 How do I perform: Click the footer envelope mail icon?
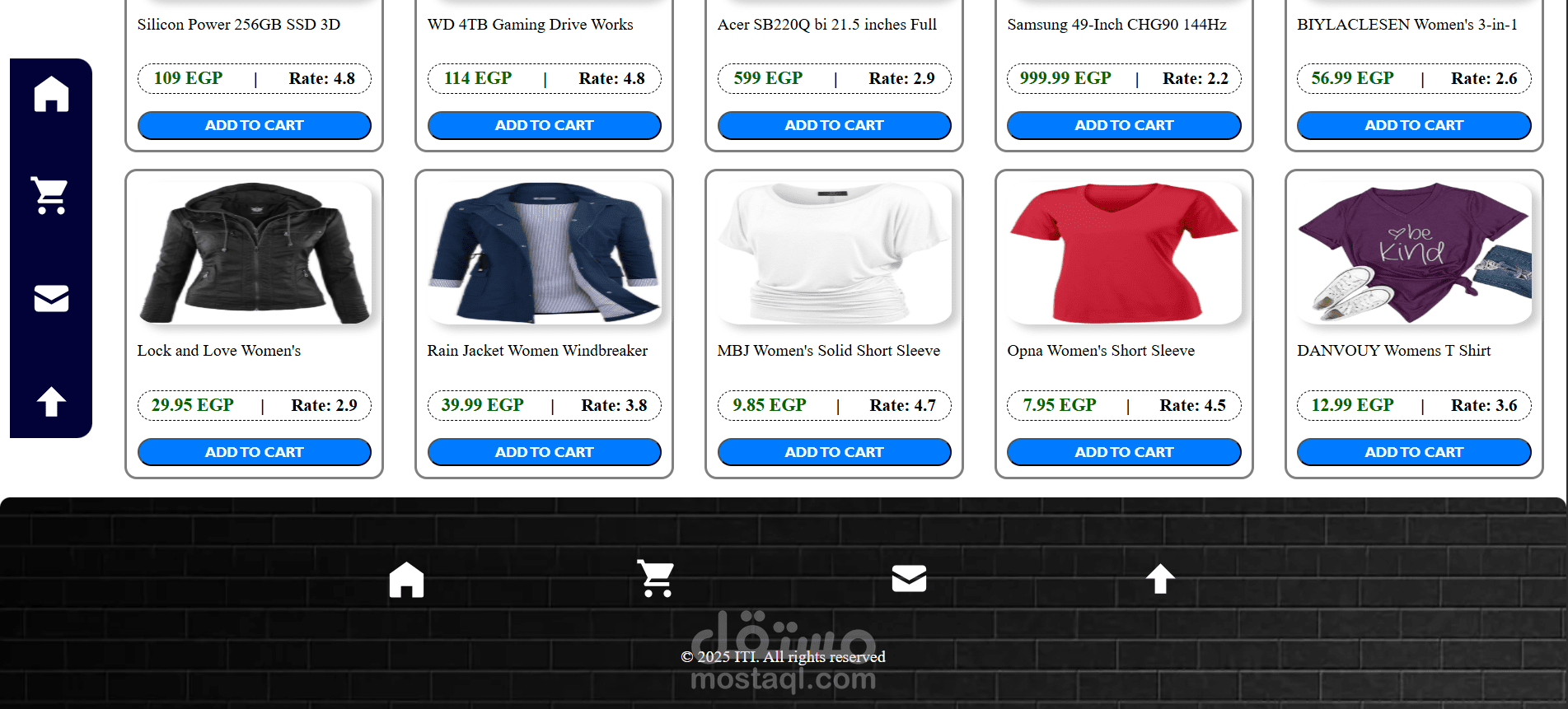909,579
